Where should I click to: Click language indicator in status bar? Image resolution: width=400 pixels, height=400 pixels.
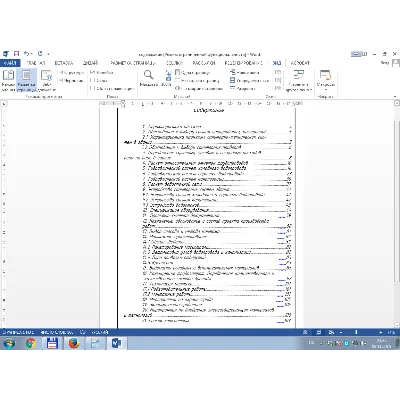100,332
